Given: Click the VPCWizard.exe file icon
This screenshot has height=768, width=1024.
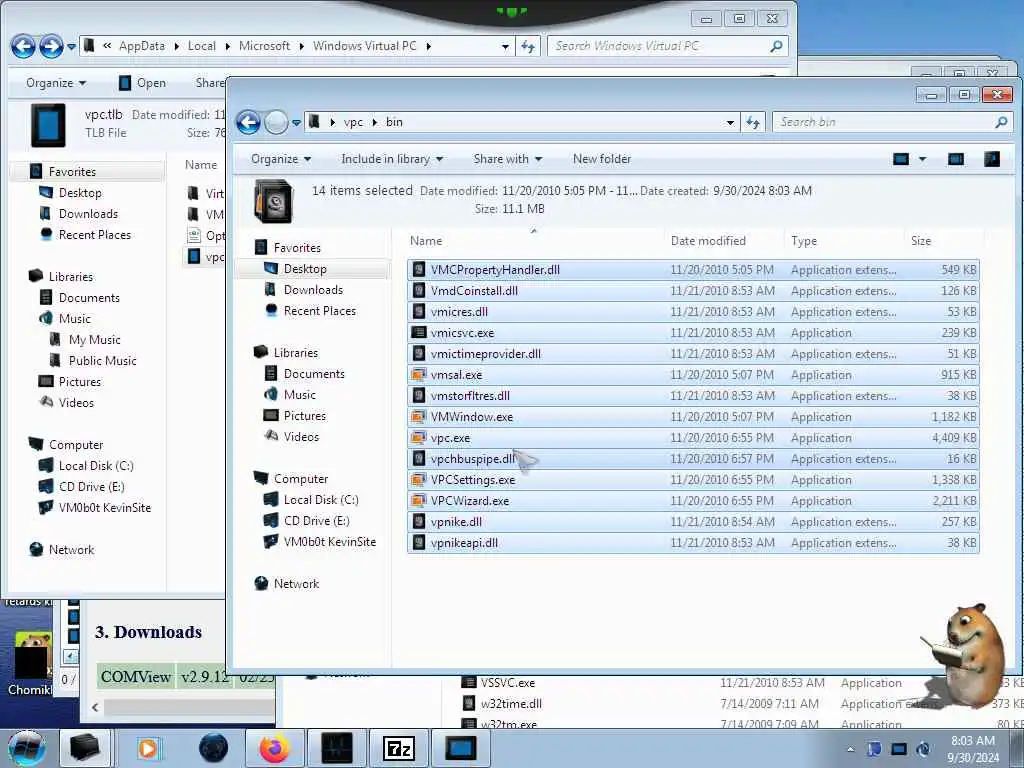Looking at the screenshot, I should (x=419, y=500).
